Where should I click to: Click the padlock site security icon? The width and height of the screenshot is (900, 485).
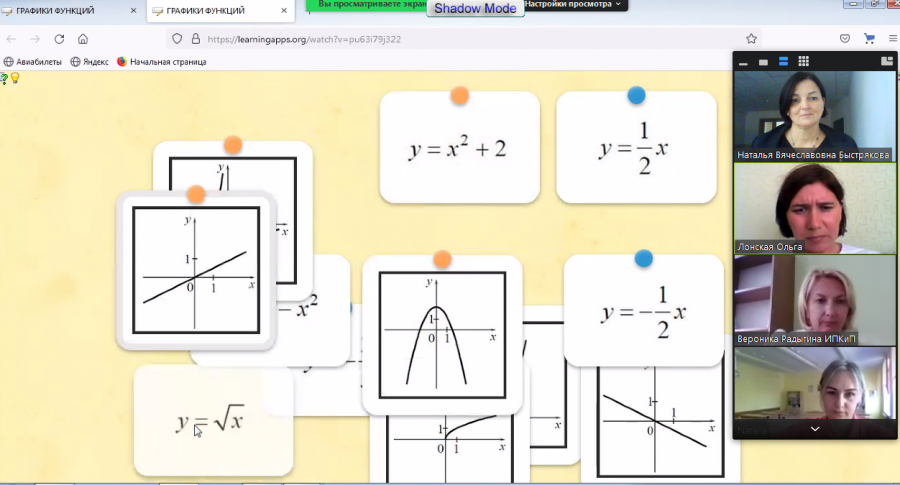196,39
